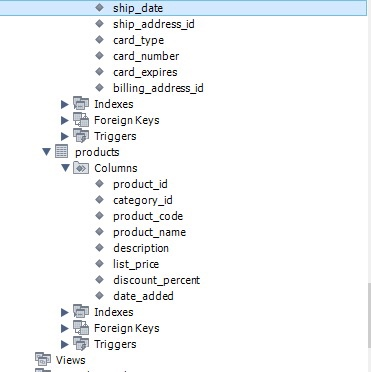This screenshot has height=372, width=371.
Task: Select the Views node
Action: [x=71, y=360]
